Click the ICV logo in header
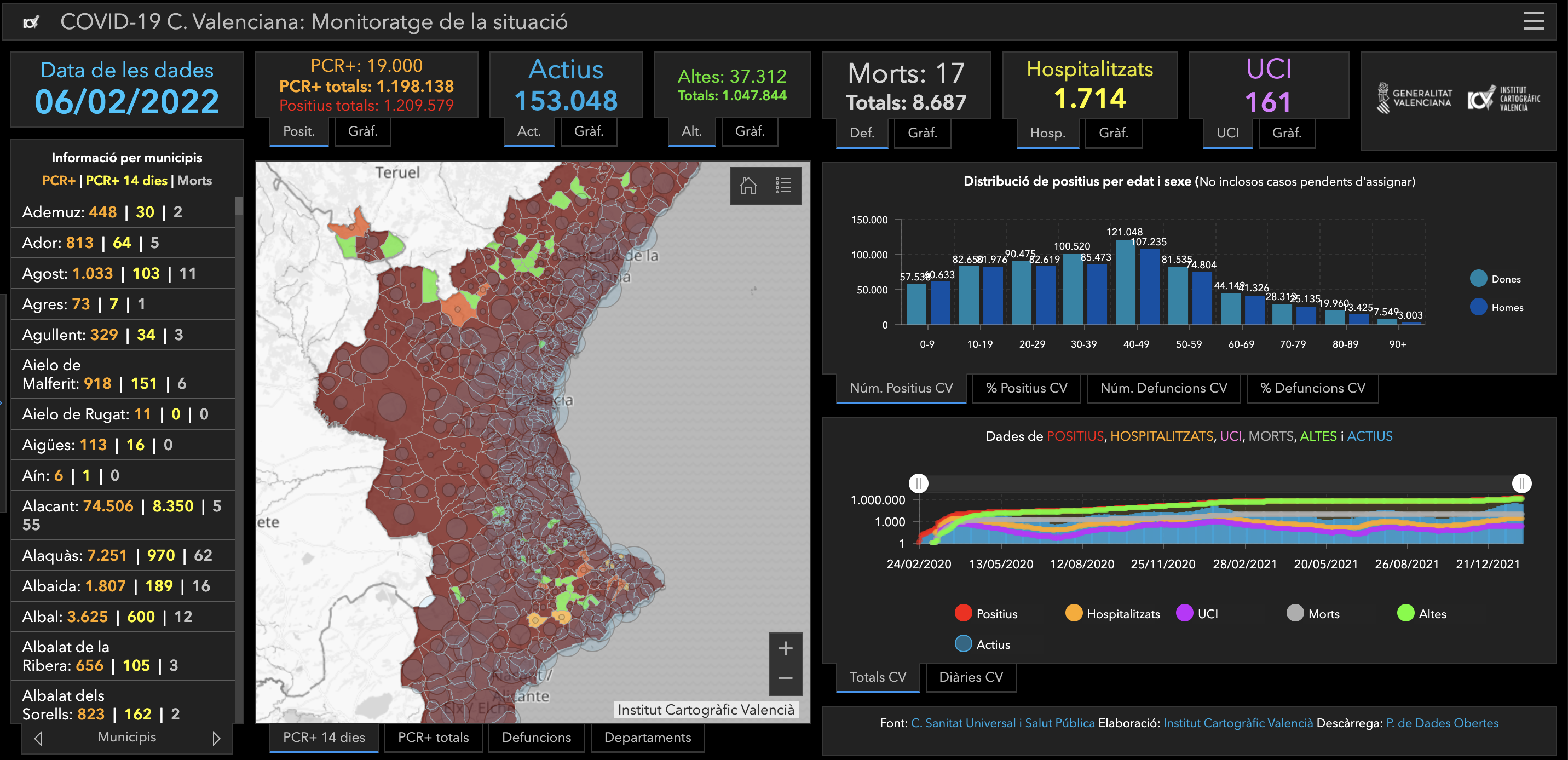Viewport: 1568px width, 760px height. [x=31, y=22]
